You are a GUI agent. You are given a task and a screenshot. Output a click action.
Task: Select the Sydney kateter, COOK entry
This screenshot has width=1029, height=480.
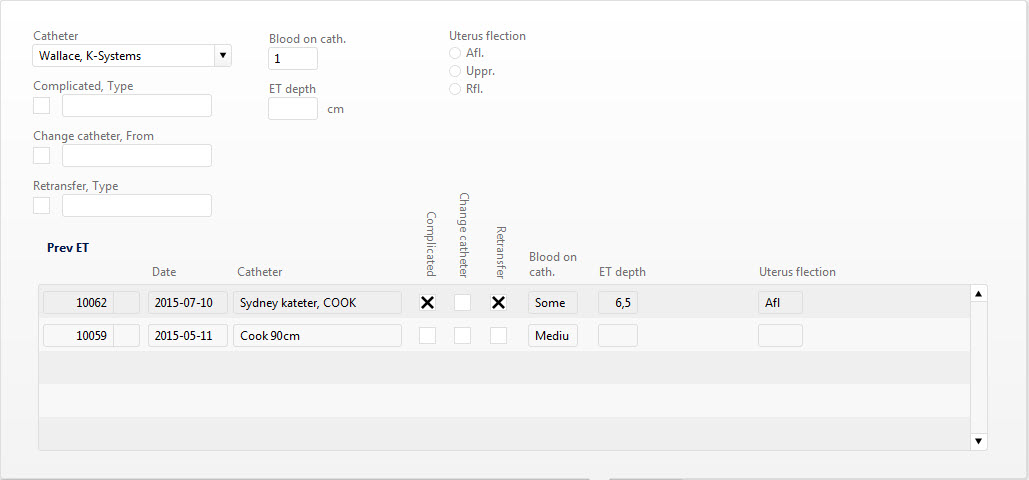[316, 303]
